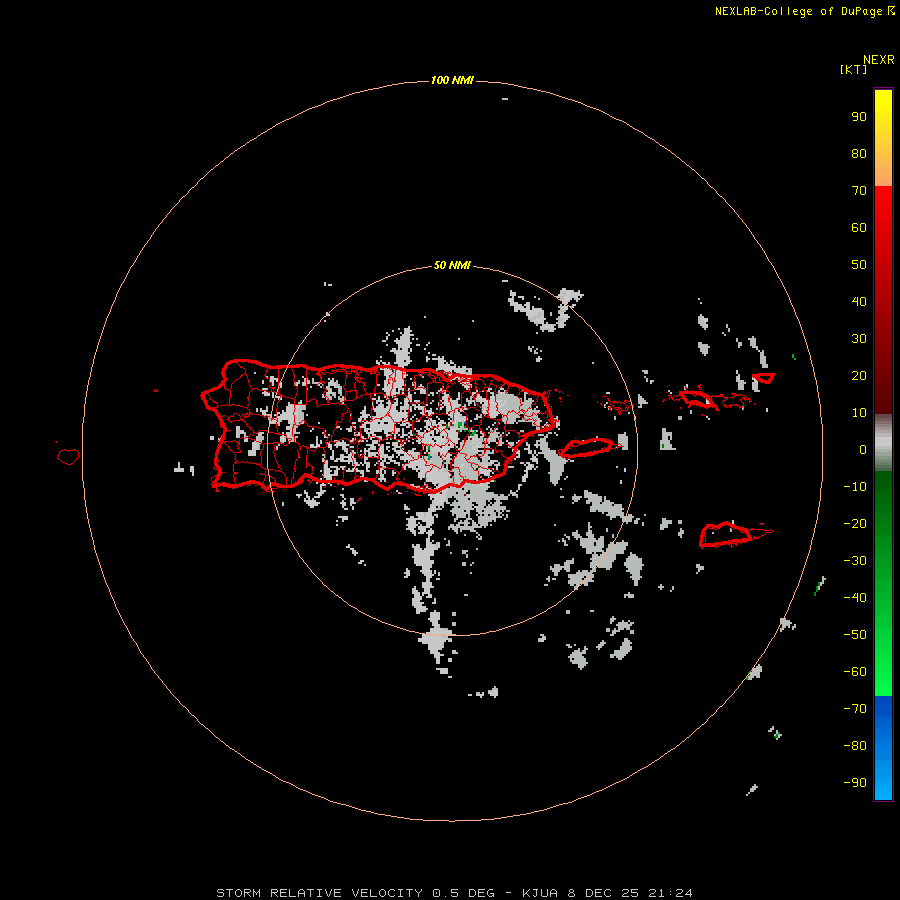This screenshot has width=900, height=900.
Task: Click the positive 60 scale value
Action: (x=859, y=227)
